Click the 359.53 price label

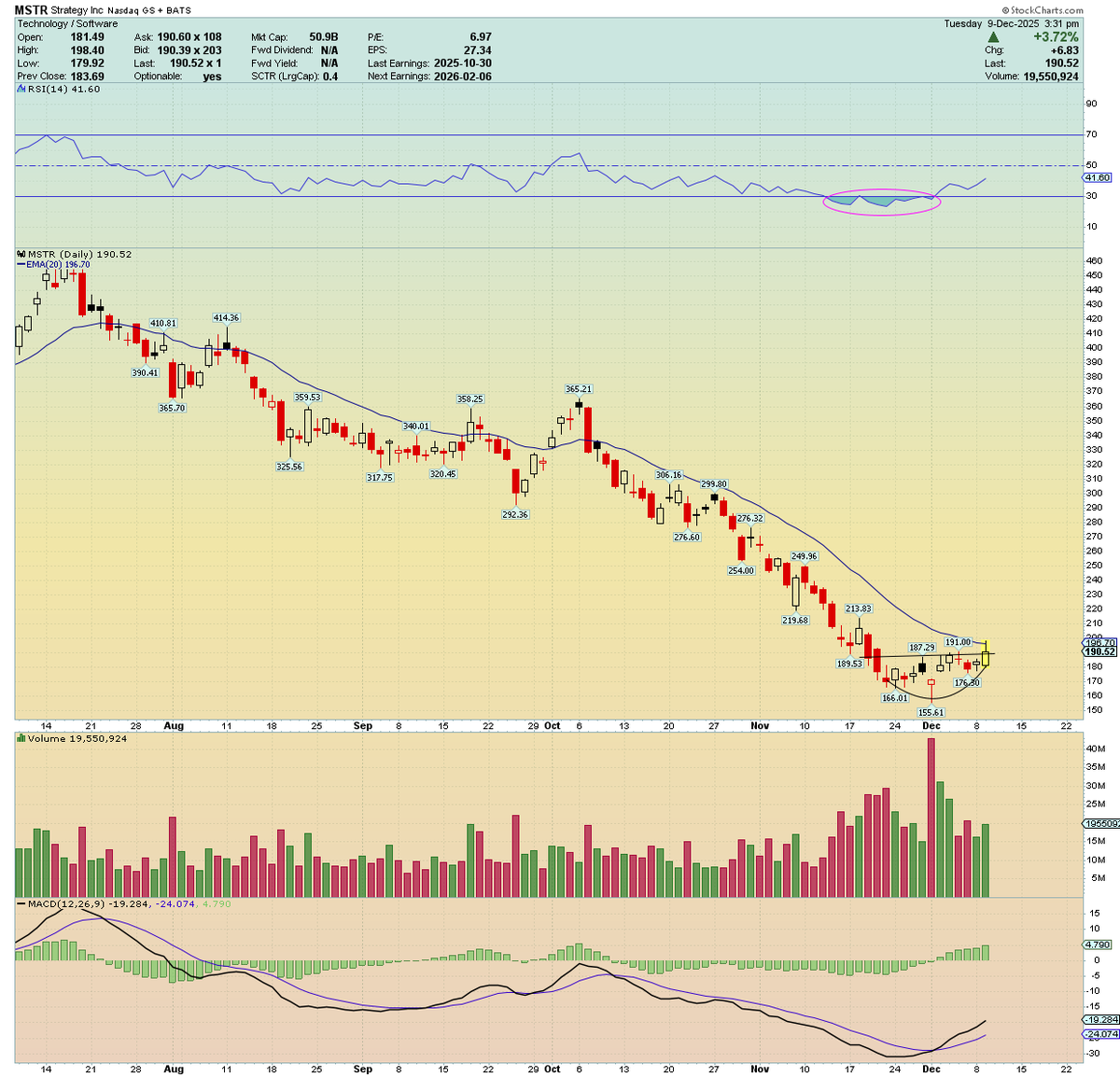pos(307,398)
